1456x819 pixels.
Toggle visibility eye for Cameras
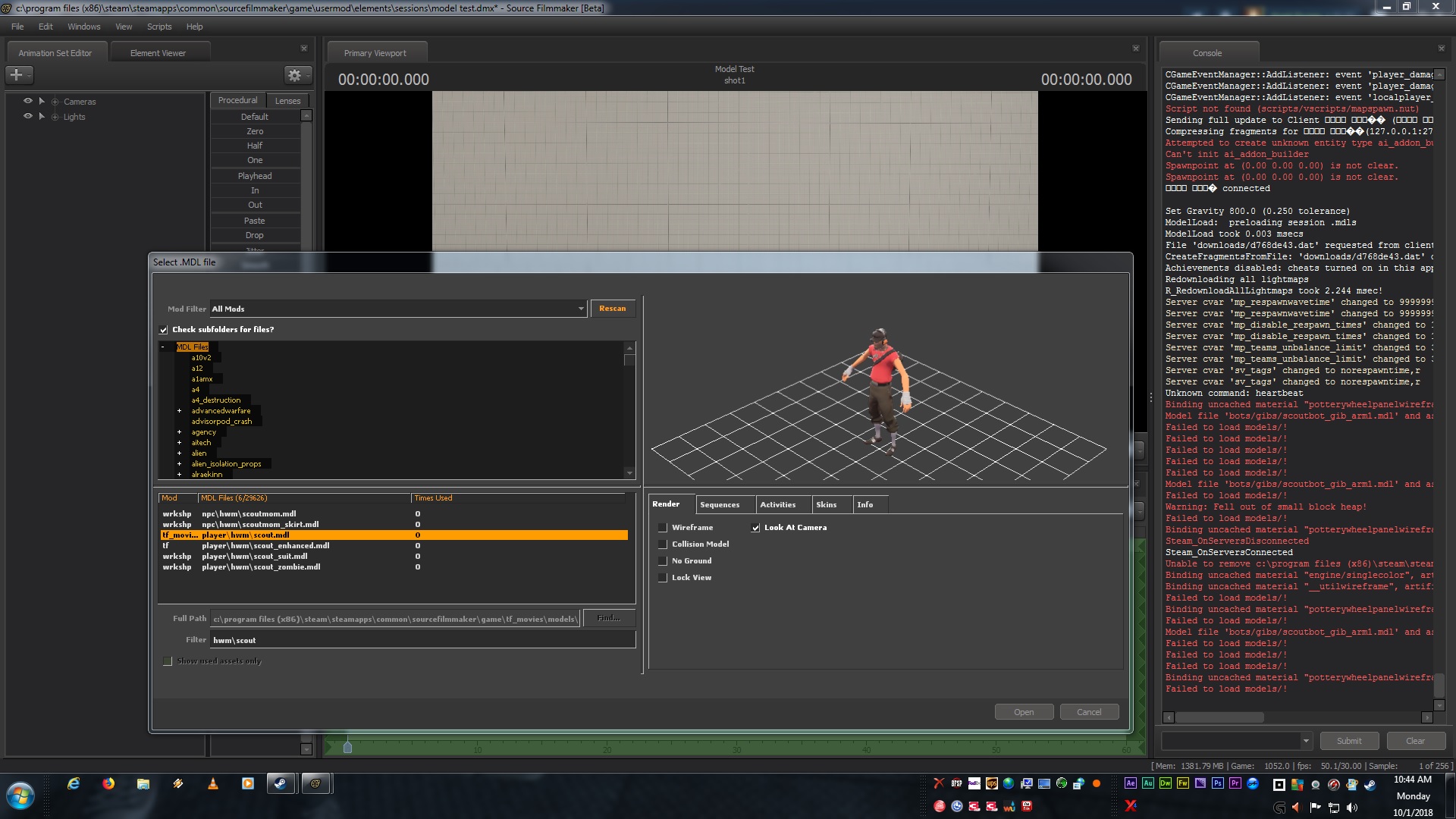point(28,101)
